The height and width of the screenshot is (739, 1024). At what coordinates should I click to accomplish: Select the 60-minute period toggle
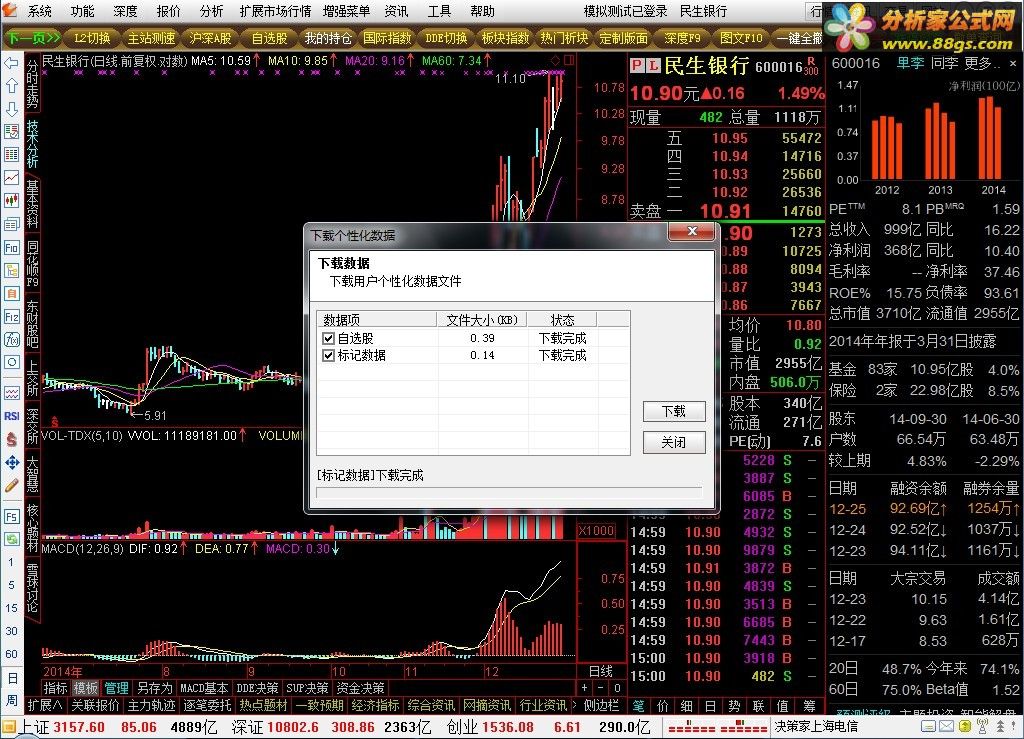tap(11, 653)
